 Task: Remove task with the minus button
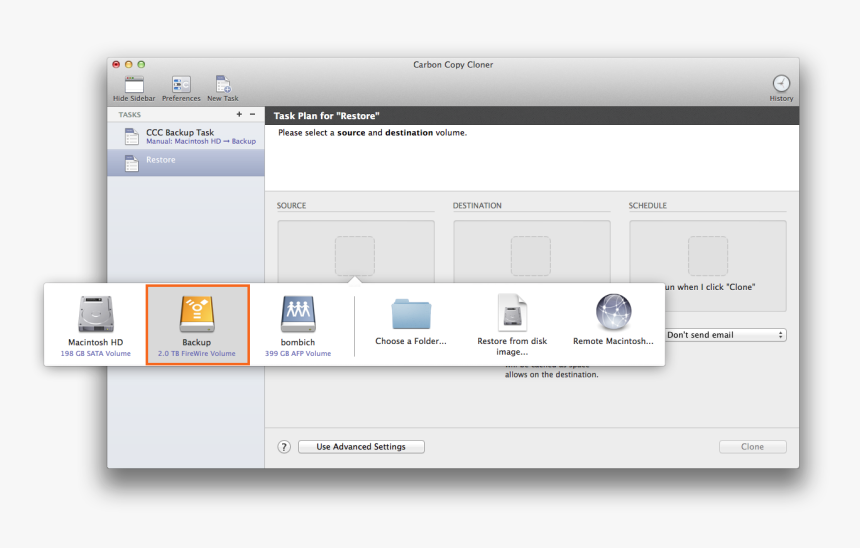coord(252,114)
